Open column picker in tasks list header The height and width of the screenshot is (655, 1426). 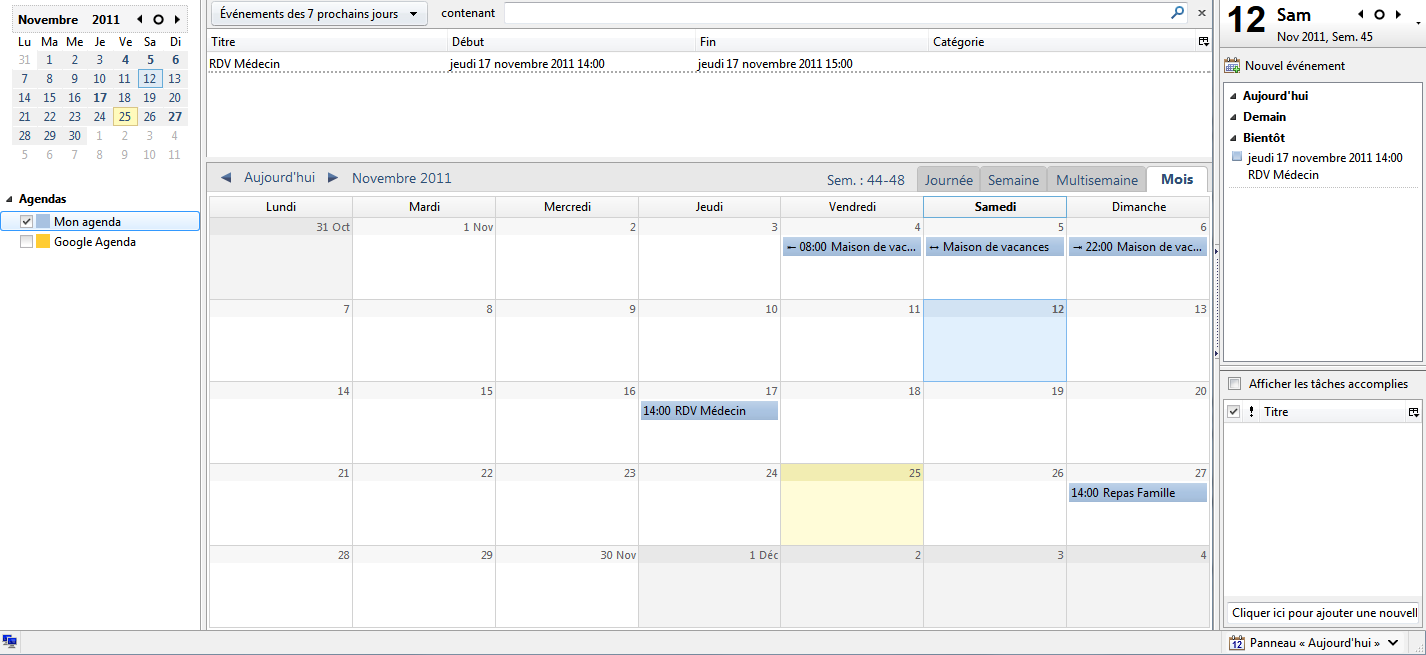tap(1413, 412)
